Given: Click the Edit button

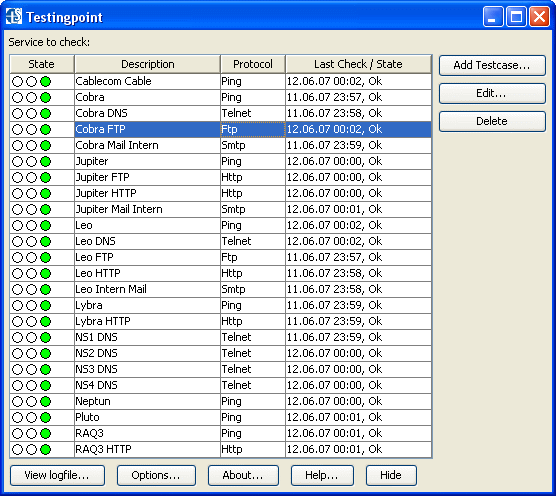Looking at the screenshot, I should (492, 93).
